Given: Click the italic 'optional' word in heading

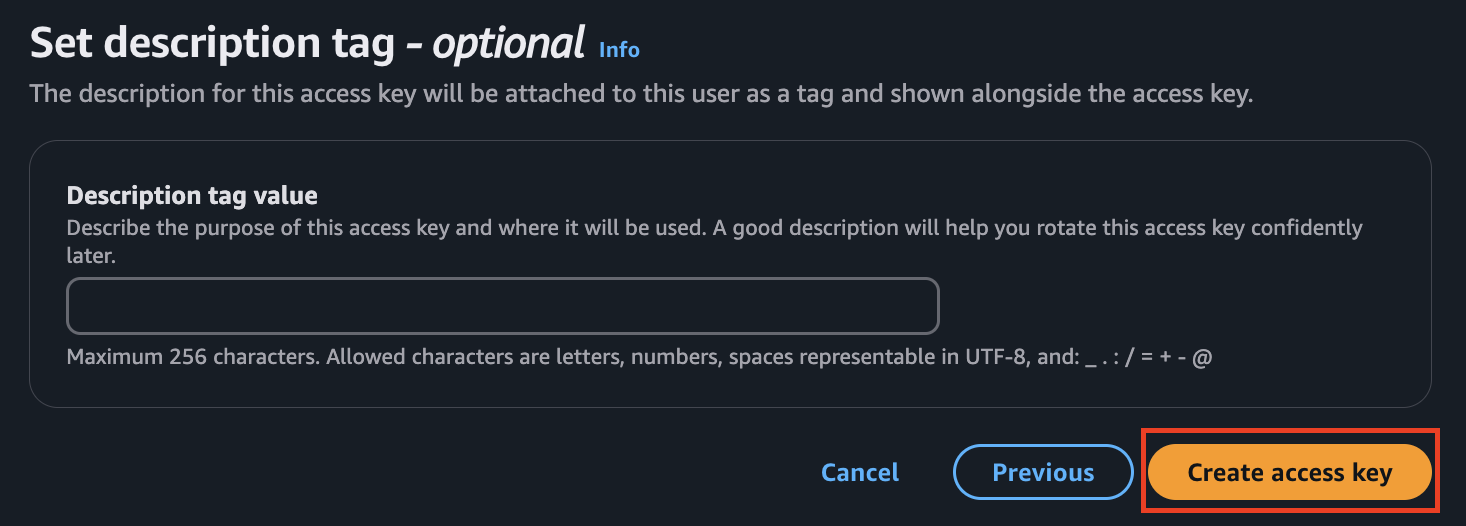Looking at the screenshot, I should (x=509, y=43).
